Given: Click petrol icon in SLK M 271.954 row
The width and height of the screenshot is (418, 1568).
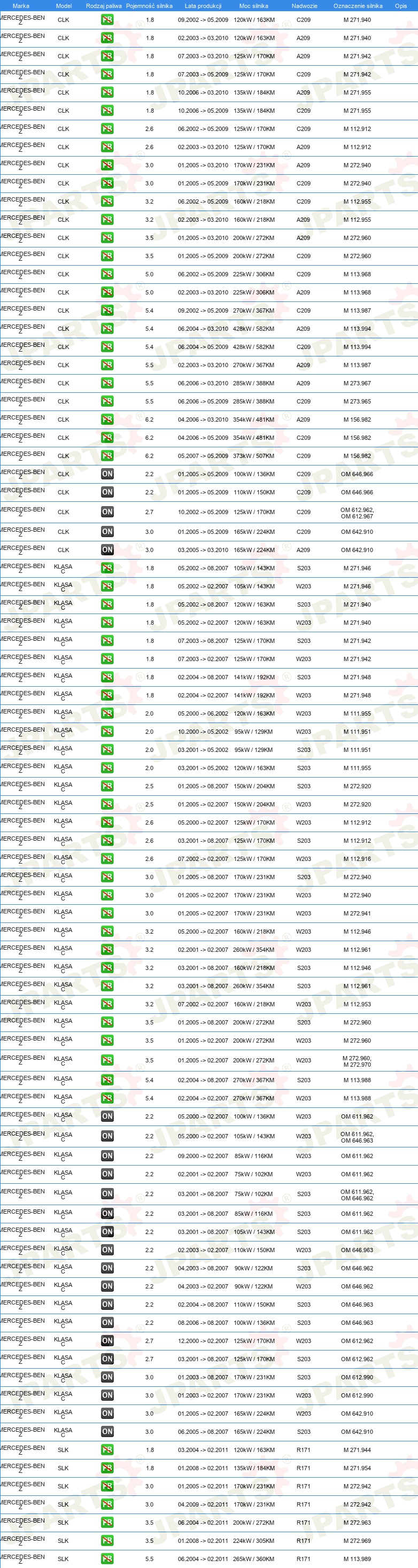Looking at the screenshot, I should tap(107, 1468).
